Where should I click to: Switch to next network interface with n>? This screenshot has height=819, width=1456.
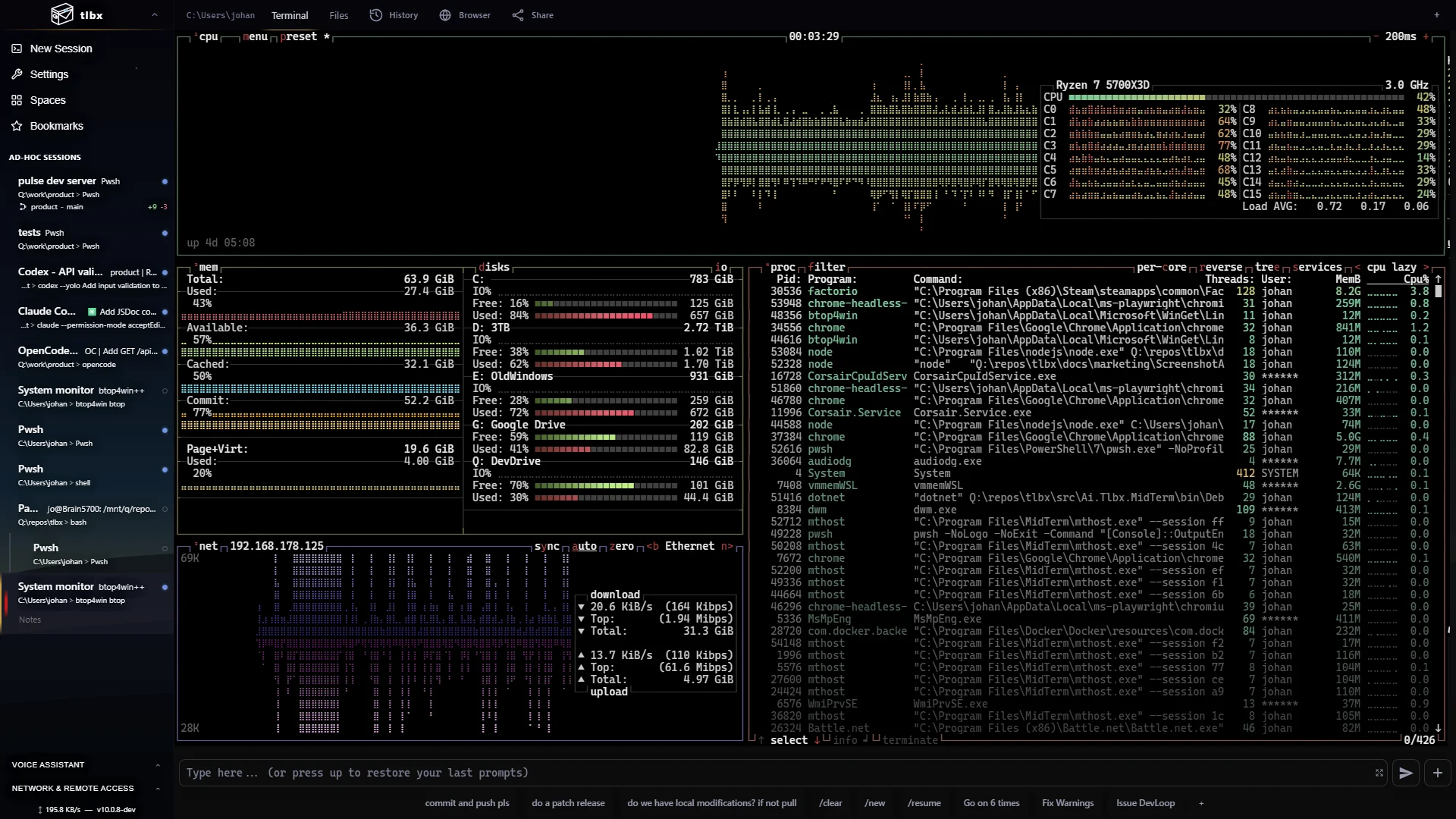click(727, 546)
